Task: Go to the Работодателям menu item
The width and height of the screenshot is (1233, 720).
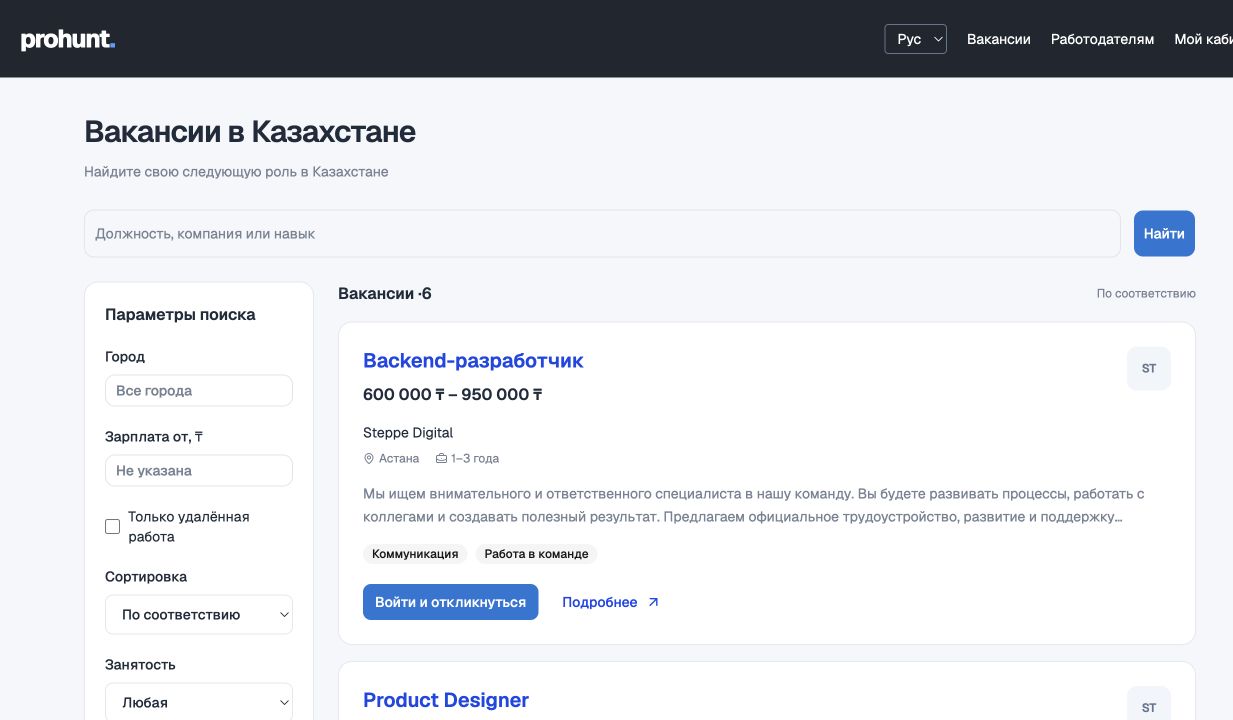Action: [x=1102, y=39]
